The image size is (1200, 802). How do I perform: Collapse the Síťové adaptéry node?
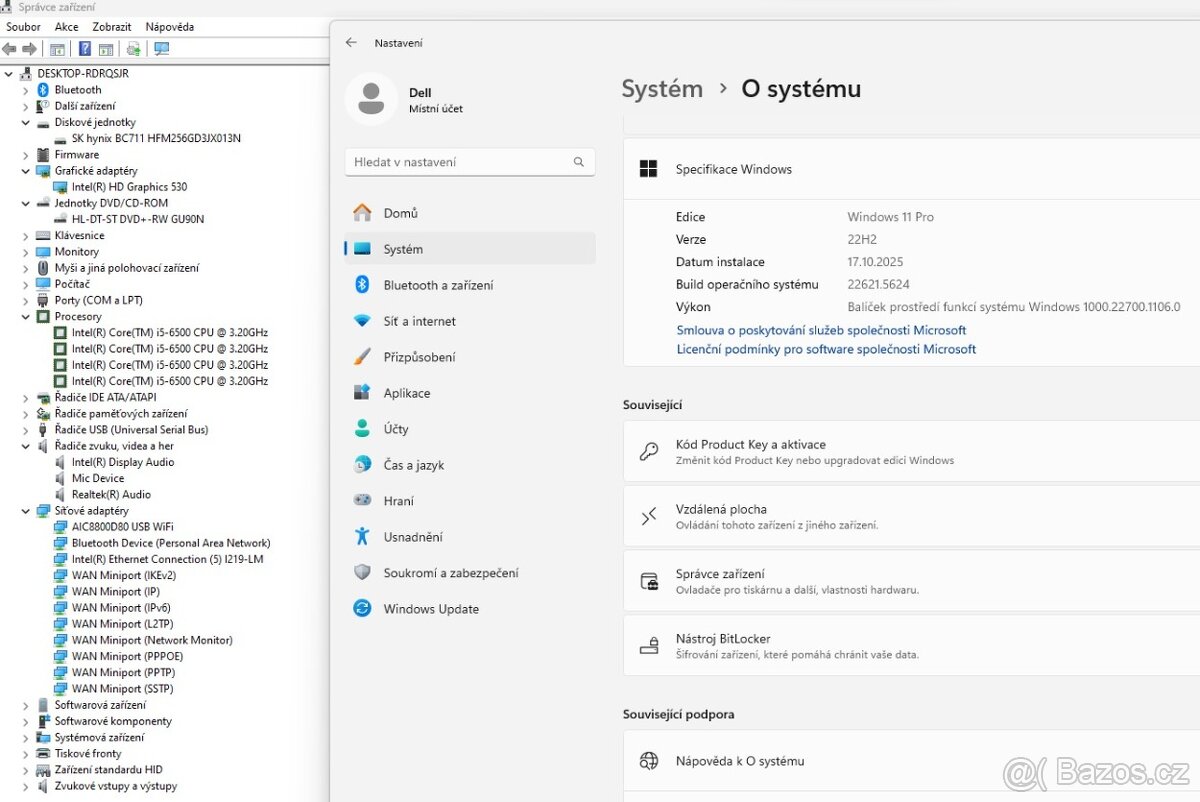pos(26,511)
